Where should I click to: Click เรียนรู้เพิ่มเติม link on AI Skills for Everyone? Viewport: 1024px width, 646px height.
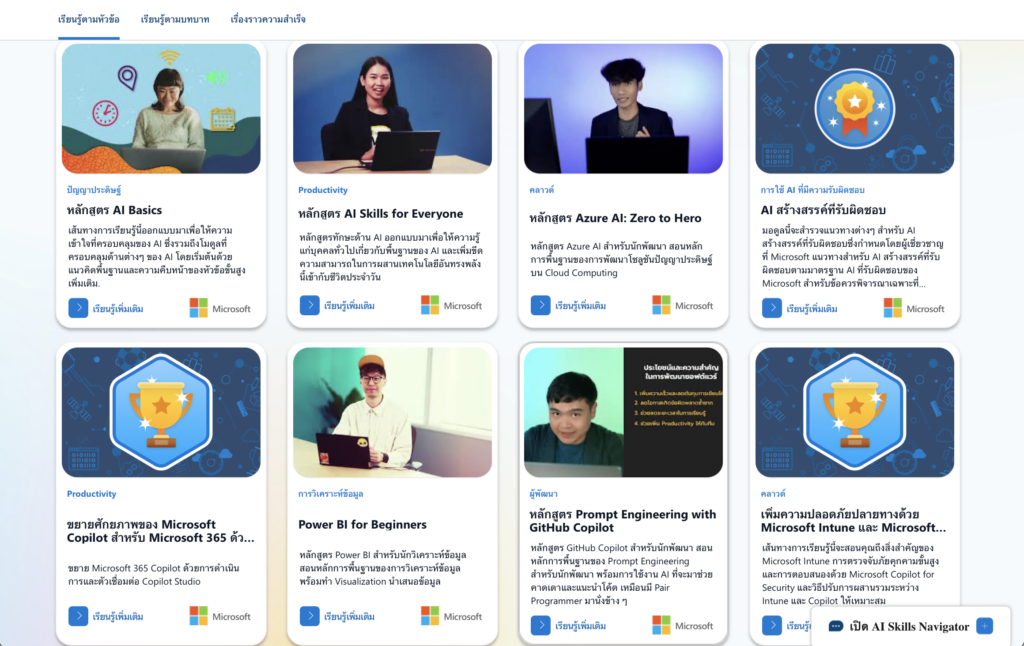click(349, 305)
